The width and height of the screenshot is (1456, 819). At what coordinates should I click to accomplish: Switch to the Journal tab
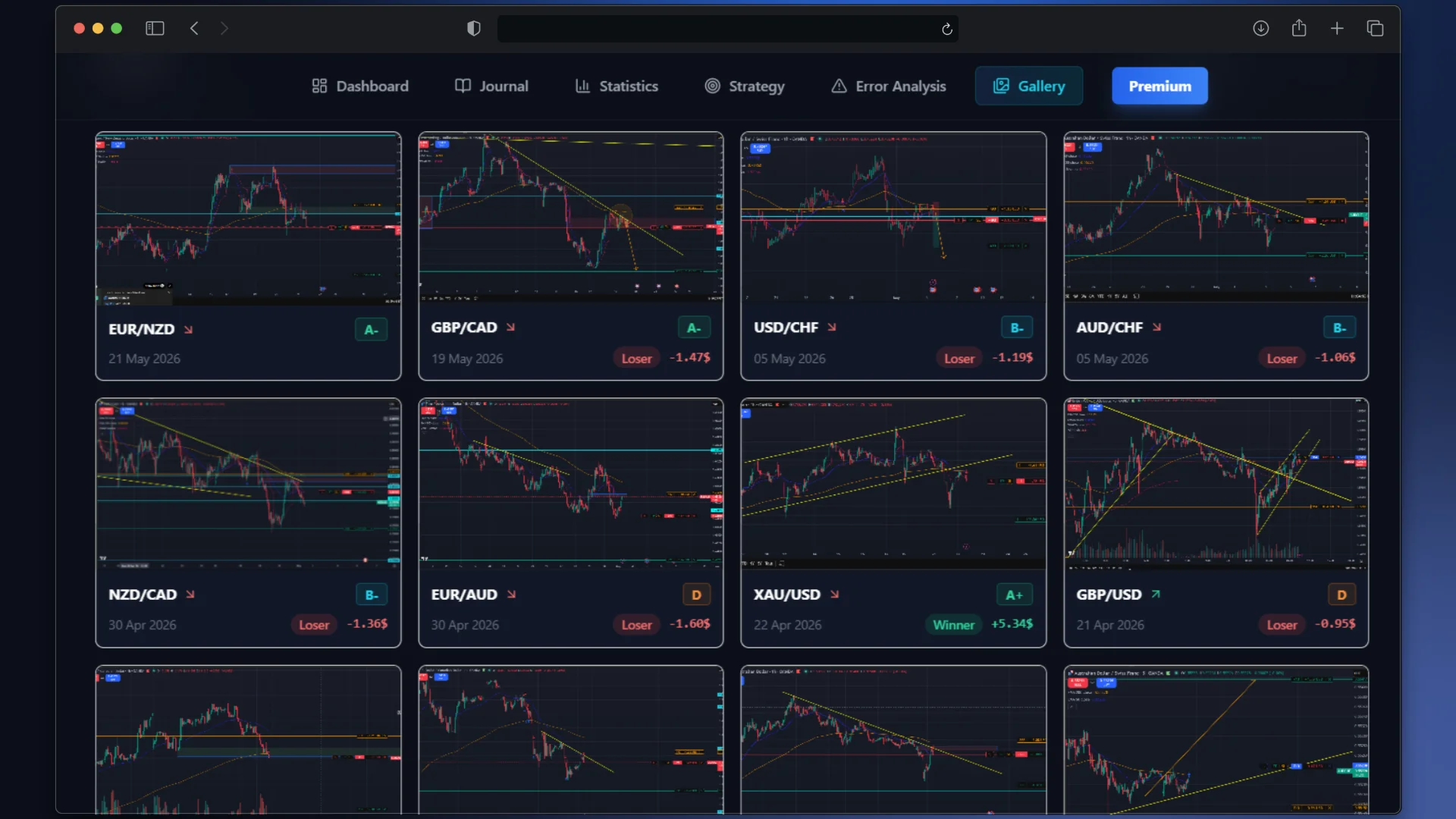(x=491, y=86)
